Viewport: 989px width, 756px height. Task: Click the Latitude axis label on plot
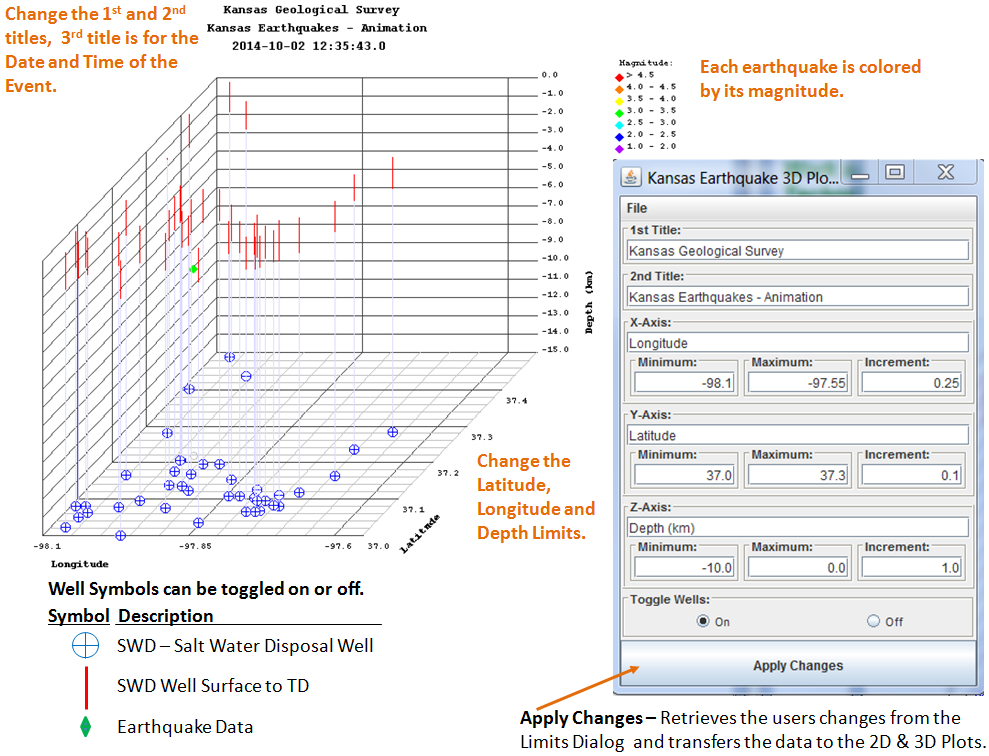click(x=419, y=533)
